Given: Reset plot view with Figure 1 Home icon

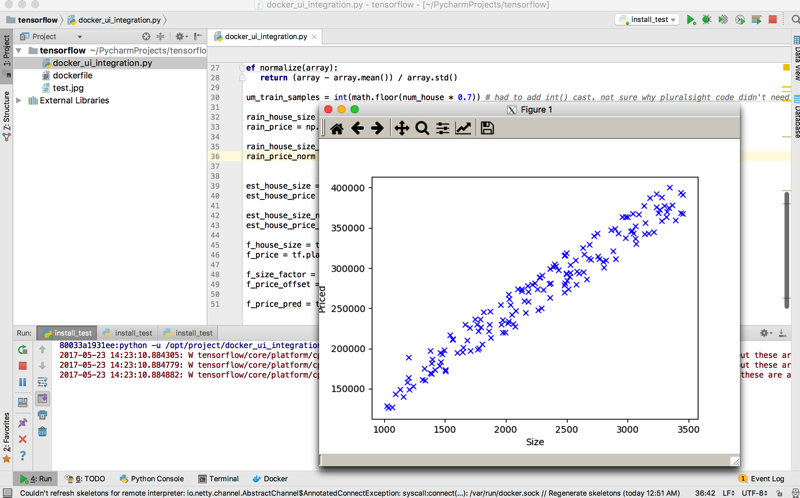Looking at the screenshot, I should (337, 129).
